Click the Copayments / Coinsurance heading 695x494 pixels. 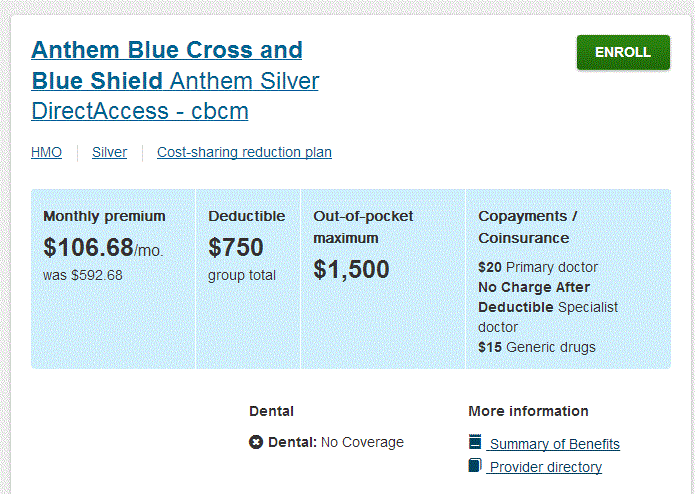coord(528,227)
